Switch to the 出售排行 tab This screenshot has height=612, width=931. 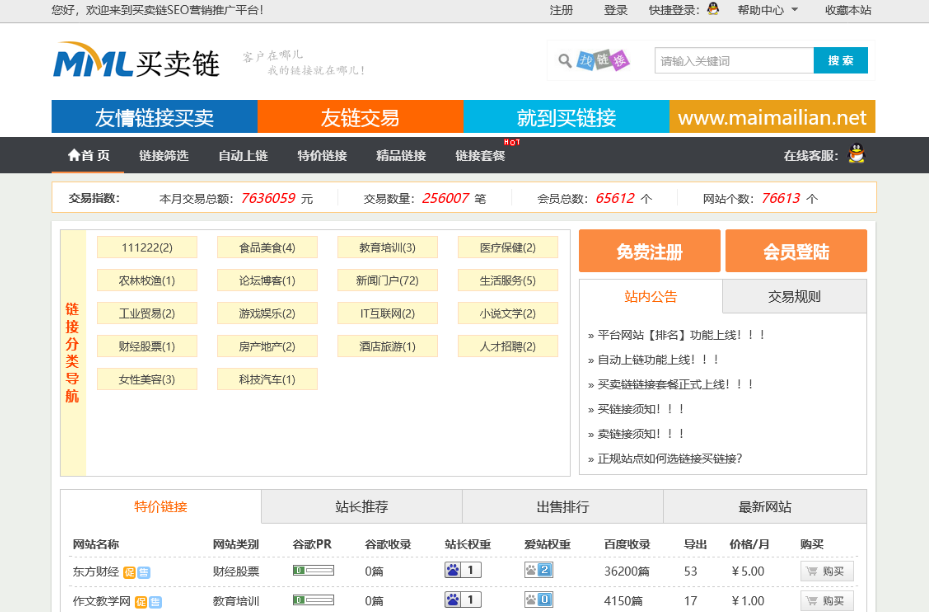(563, 506)
